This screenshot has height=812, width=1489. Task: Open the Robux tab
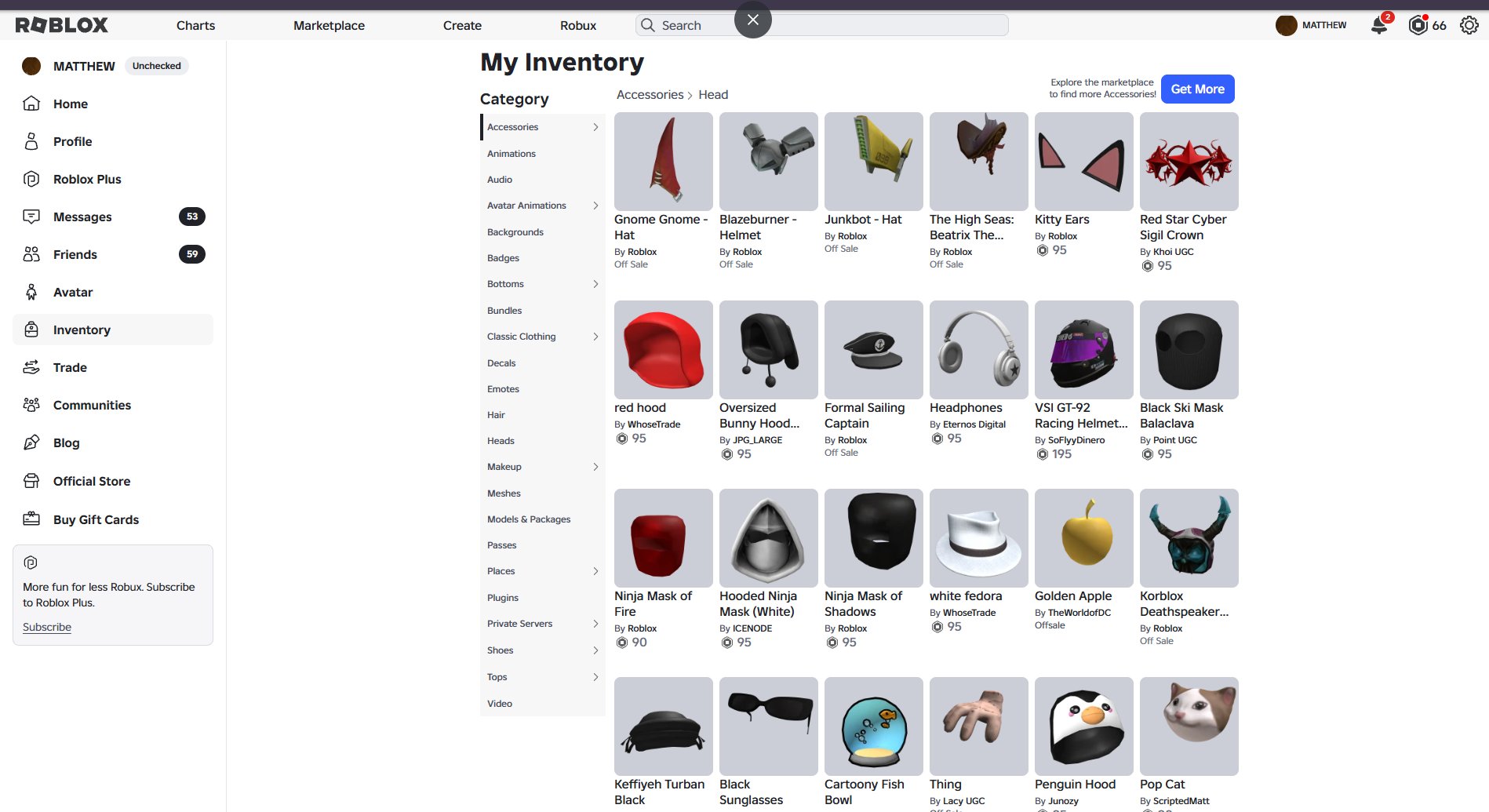(578, 25)
